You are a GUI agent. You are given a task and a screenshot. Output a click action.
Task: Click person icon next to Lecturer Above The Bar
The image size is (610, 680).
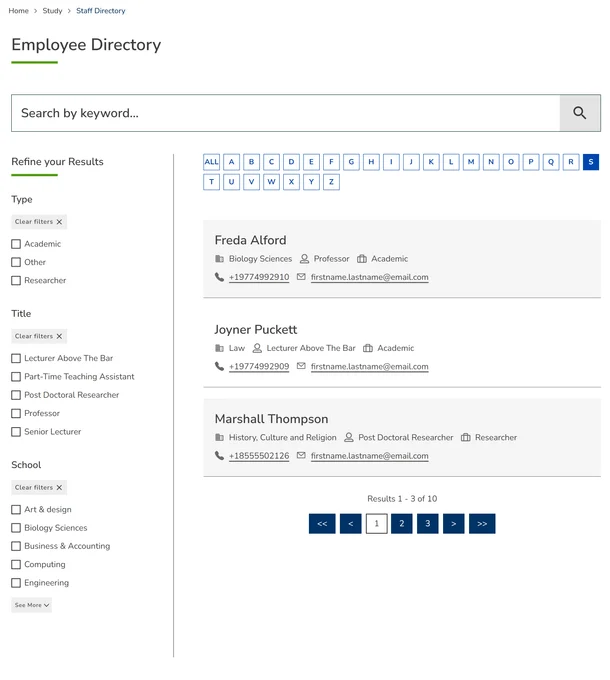pos(257,348)
